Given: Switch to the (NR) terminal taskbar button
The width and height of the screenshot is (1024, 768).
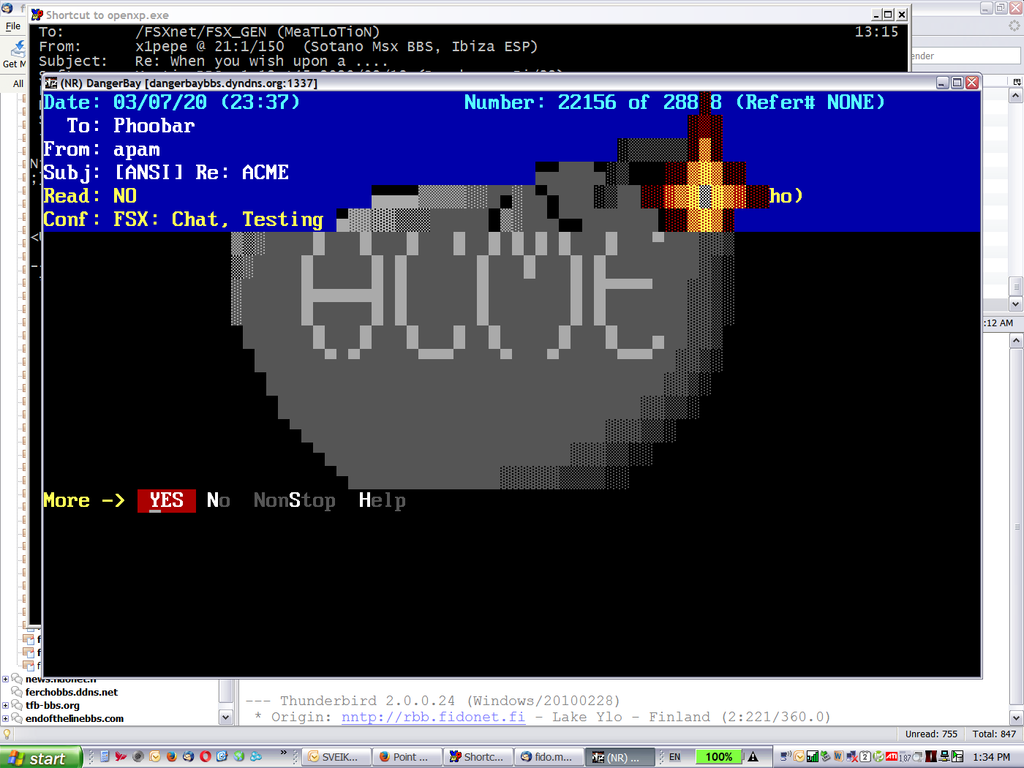Looking at the screenshot, I should click(619, 757).
